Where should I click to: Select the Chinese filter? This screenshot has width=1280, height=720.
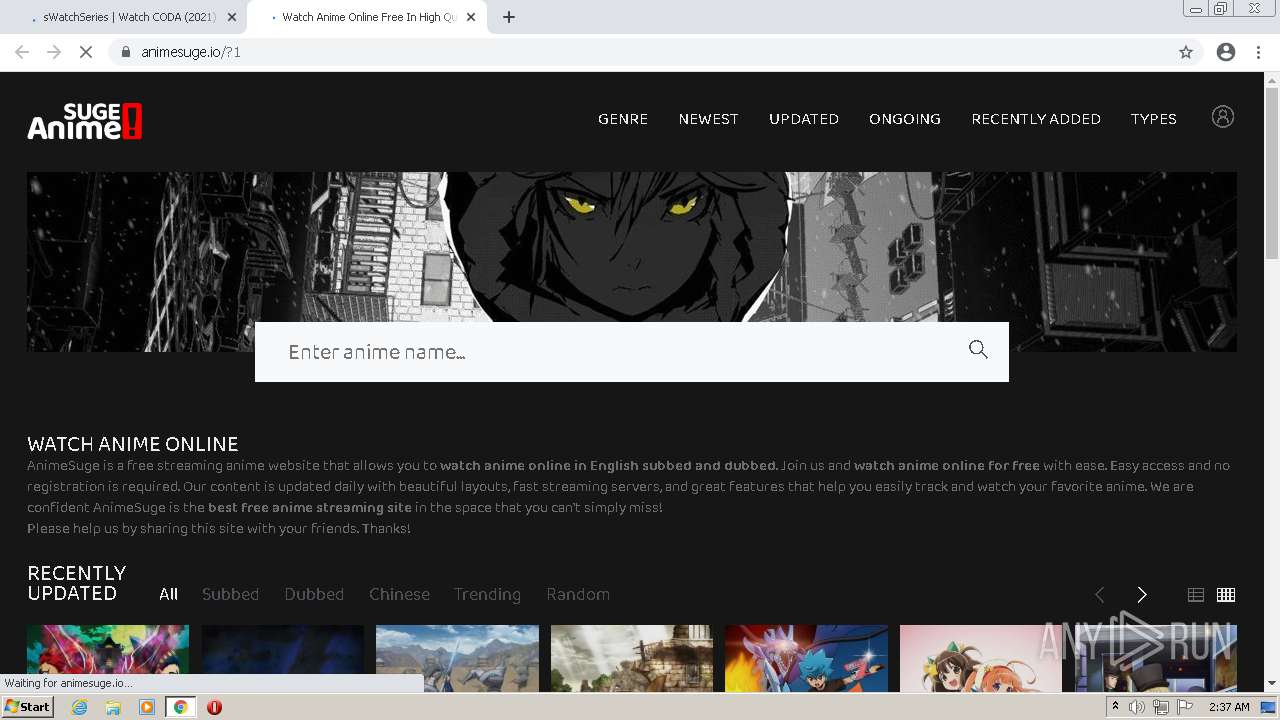[x=399, y=594]
